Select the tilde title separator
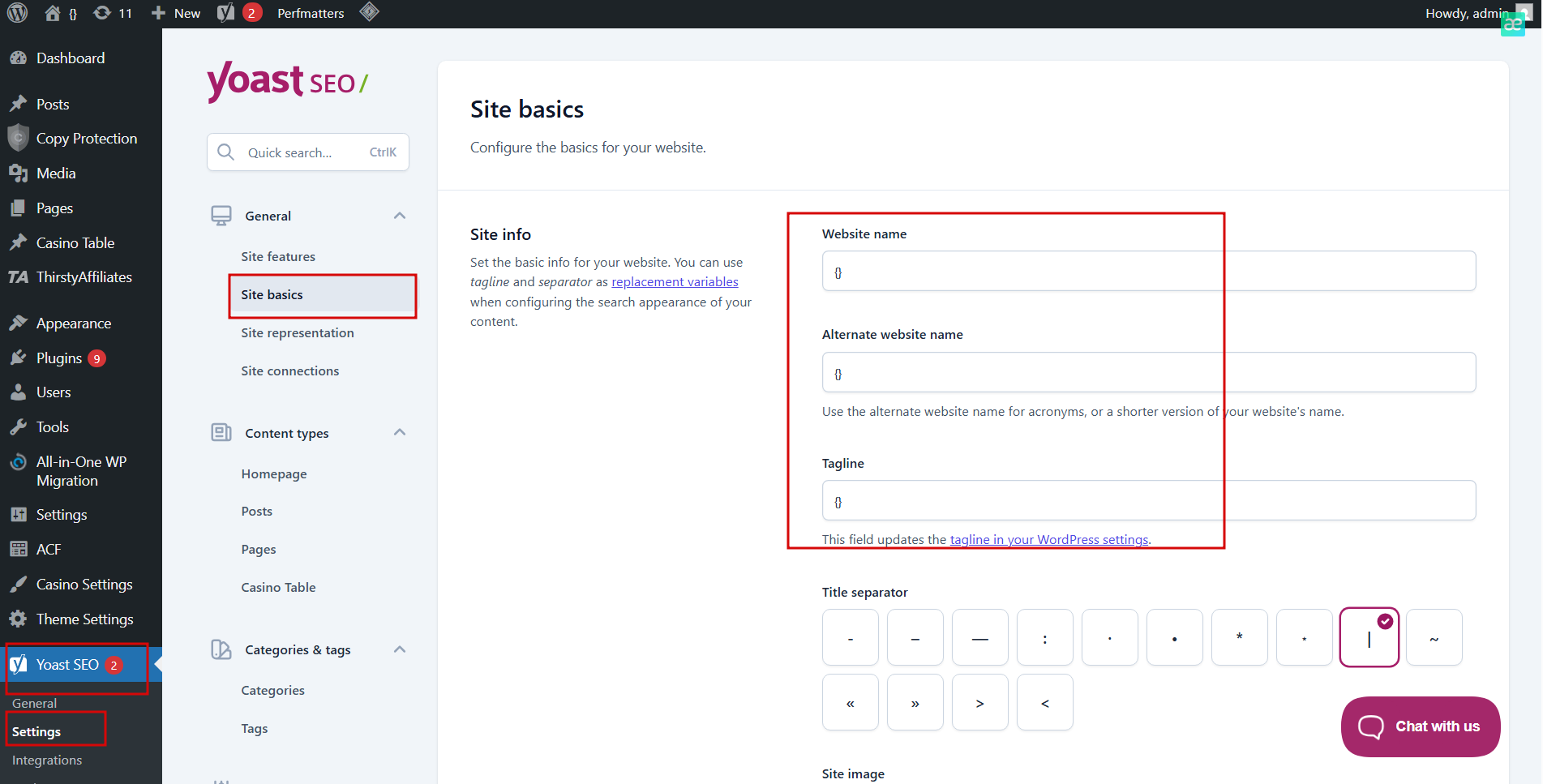The image size is (1543, 784). (1434, 638)
